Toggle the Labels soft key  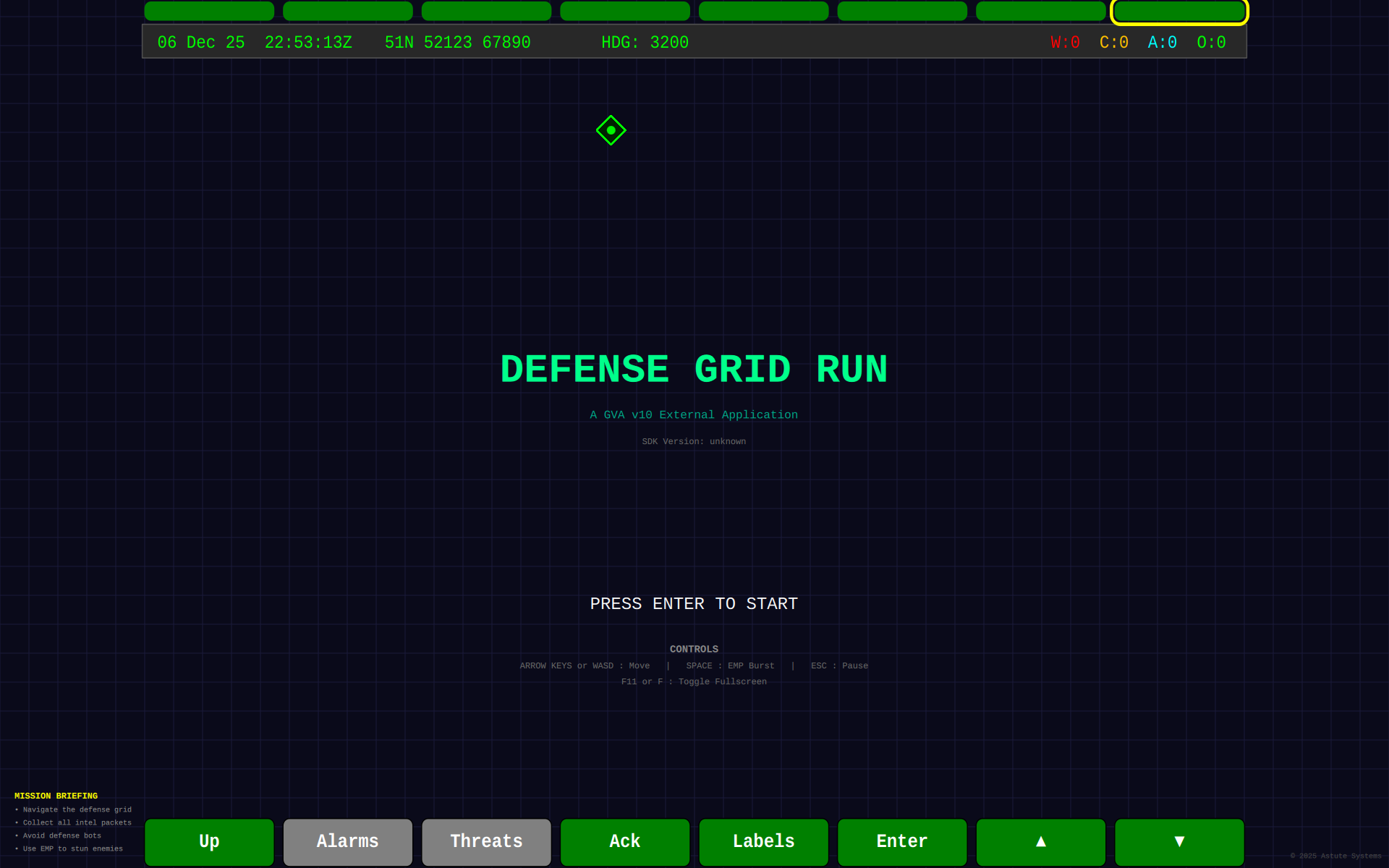click(x=763, y=842)
